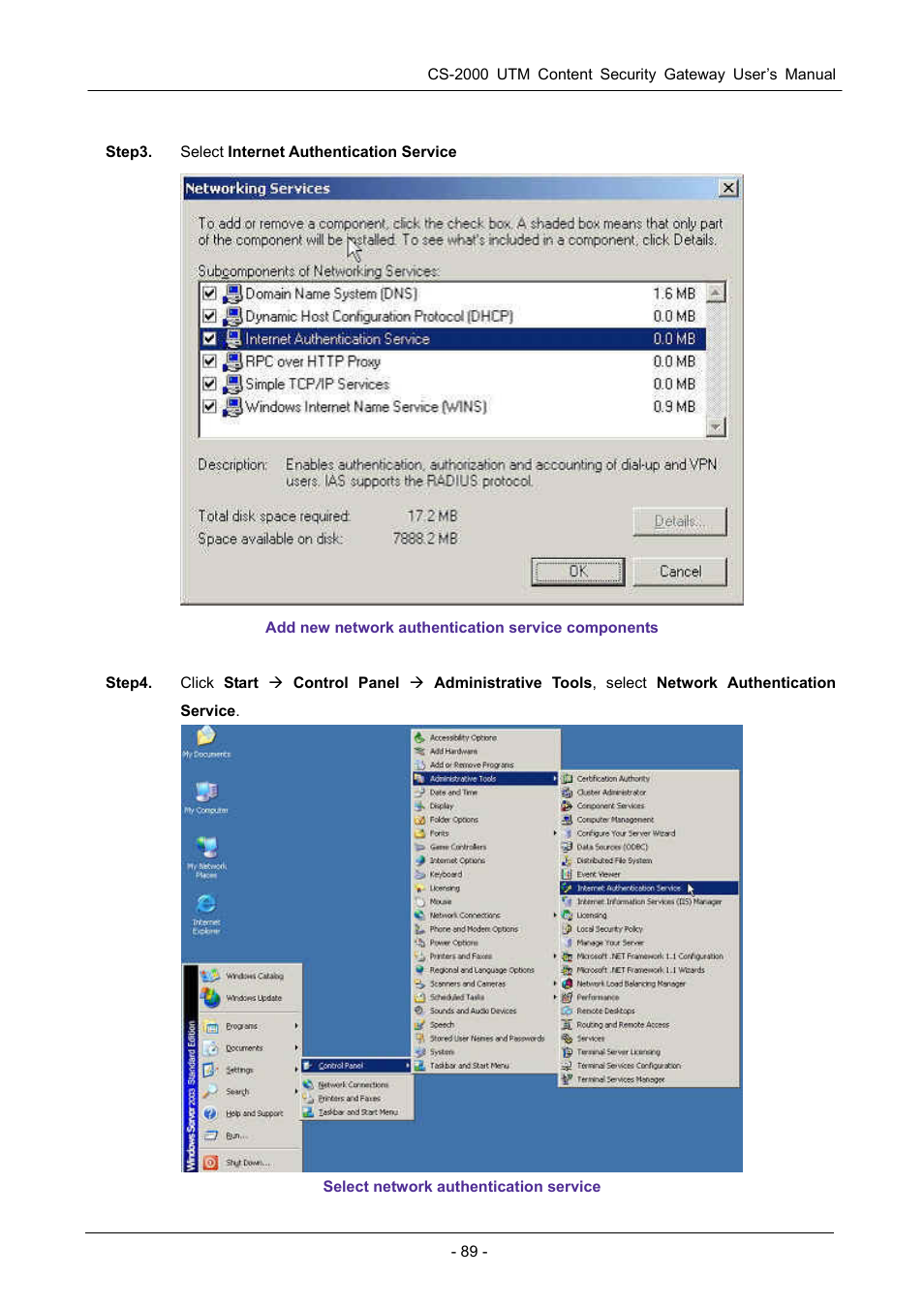Click the Add Hardware icon
Image resolution: width=924 pixels, height=1308 pixels.
[419, 751]
